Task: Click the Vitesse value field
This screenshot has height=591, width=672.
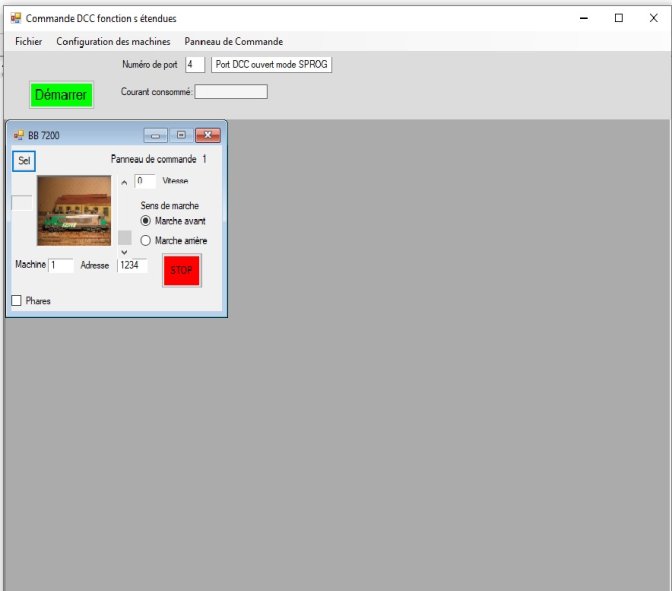Action: [145, 181]
